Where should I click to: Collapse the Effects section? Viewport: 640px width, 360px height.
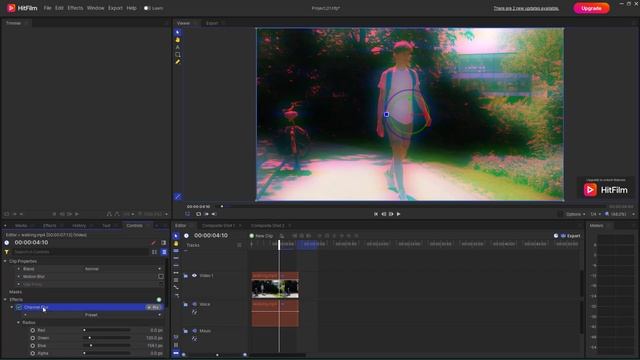tap(5, 300)
